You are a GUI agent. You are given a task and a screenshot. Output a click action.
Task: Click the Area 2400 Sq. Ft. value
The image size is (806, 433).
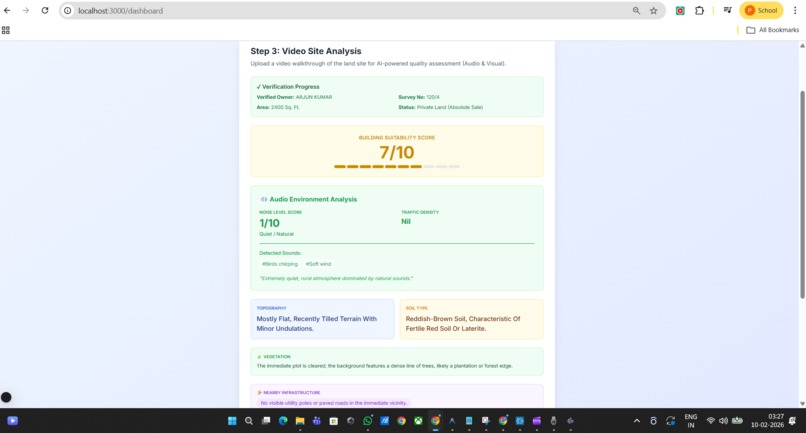[285, 107]
